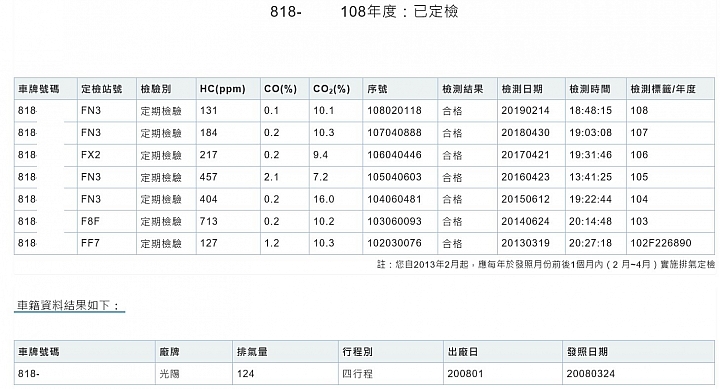Click CO value 1.2
Screen dimensions: 720x389
(271, 243)
